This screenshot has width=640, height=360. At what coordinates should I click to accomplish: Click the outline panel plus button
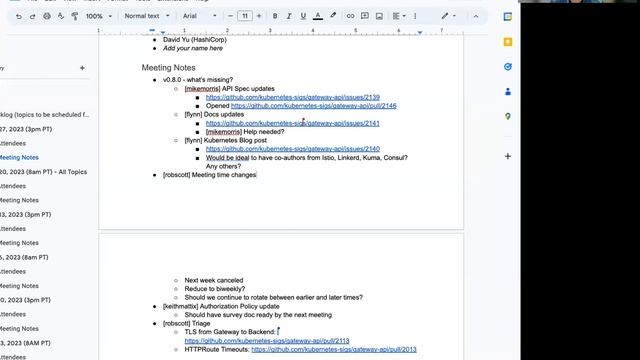pos(82,68)
